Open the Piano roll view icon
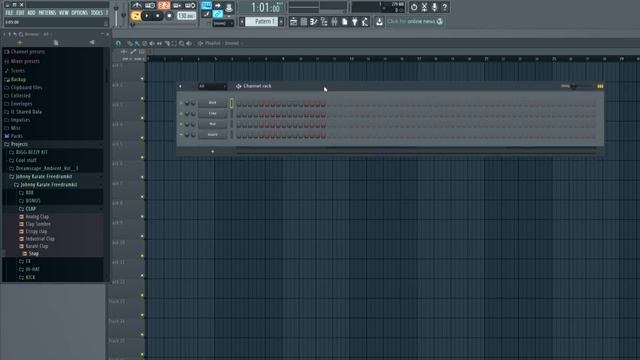This screenshot has height=360, width=640. click(x=314, y=22)
